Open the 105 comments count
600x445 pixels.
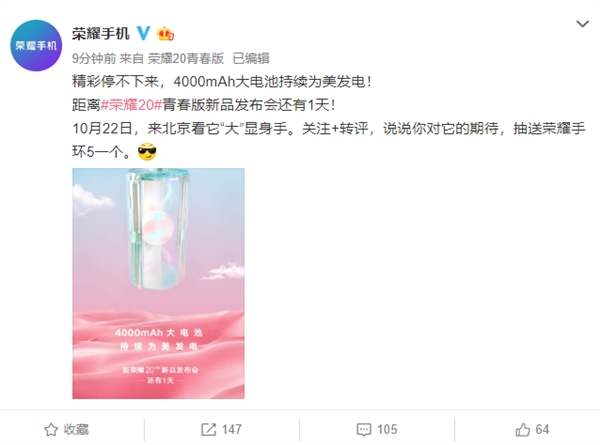pos(387,429)
